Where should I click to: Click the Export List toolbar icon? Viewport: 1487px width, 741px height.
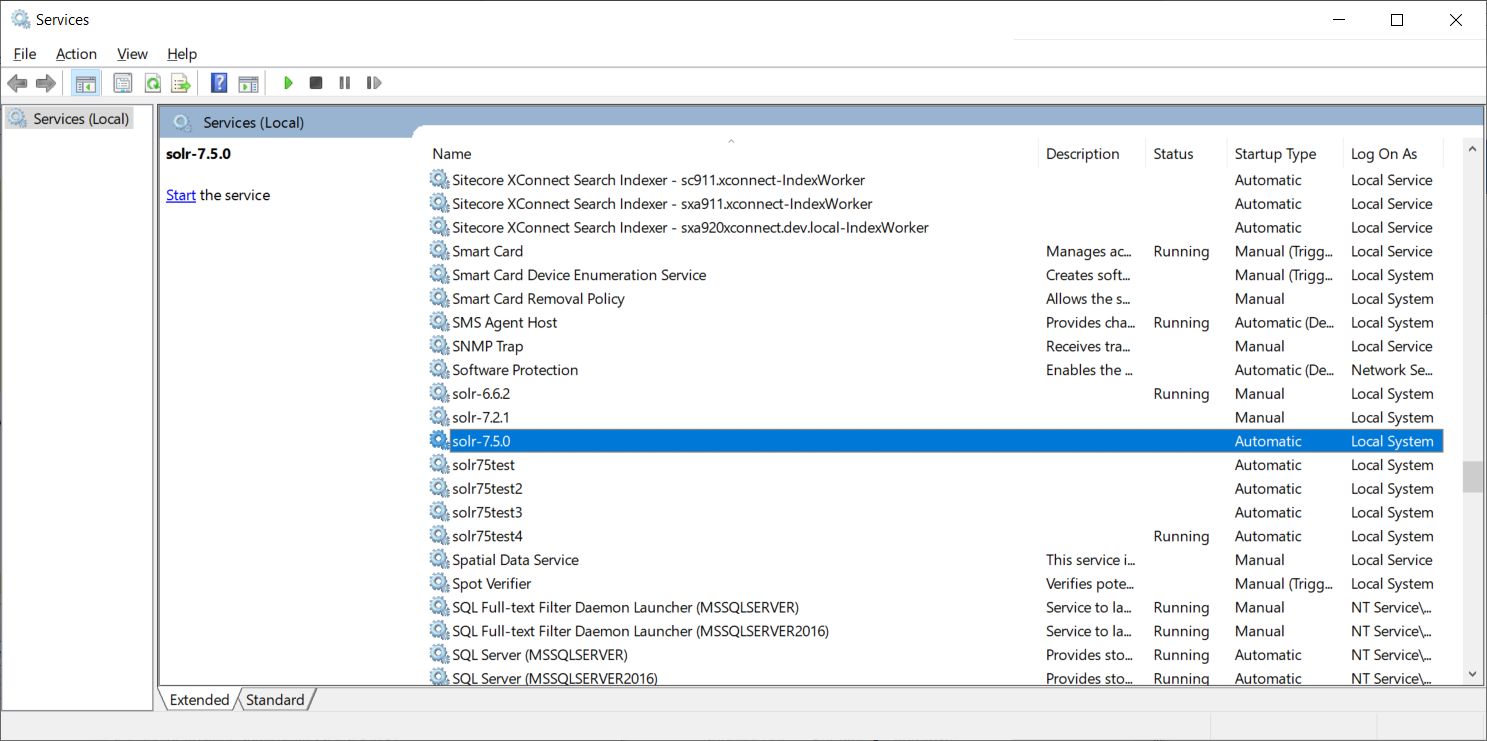pos(181,83)
